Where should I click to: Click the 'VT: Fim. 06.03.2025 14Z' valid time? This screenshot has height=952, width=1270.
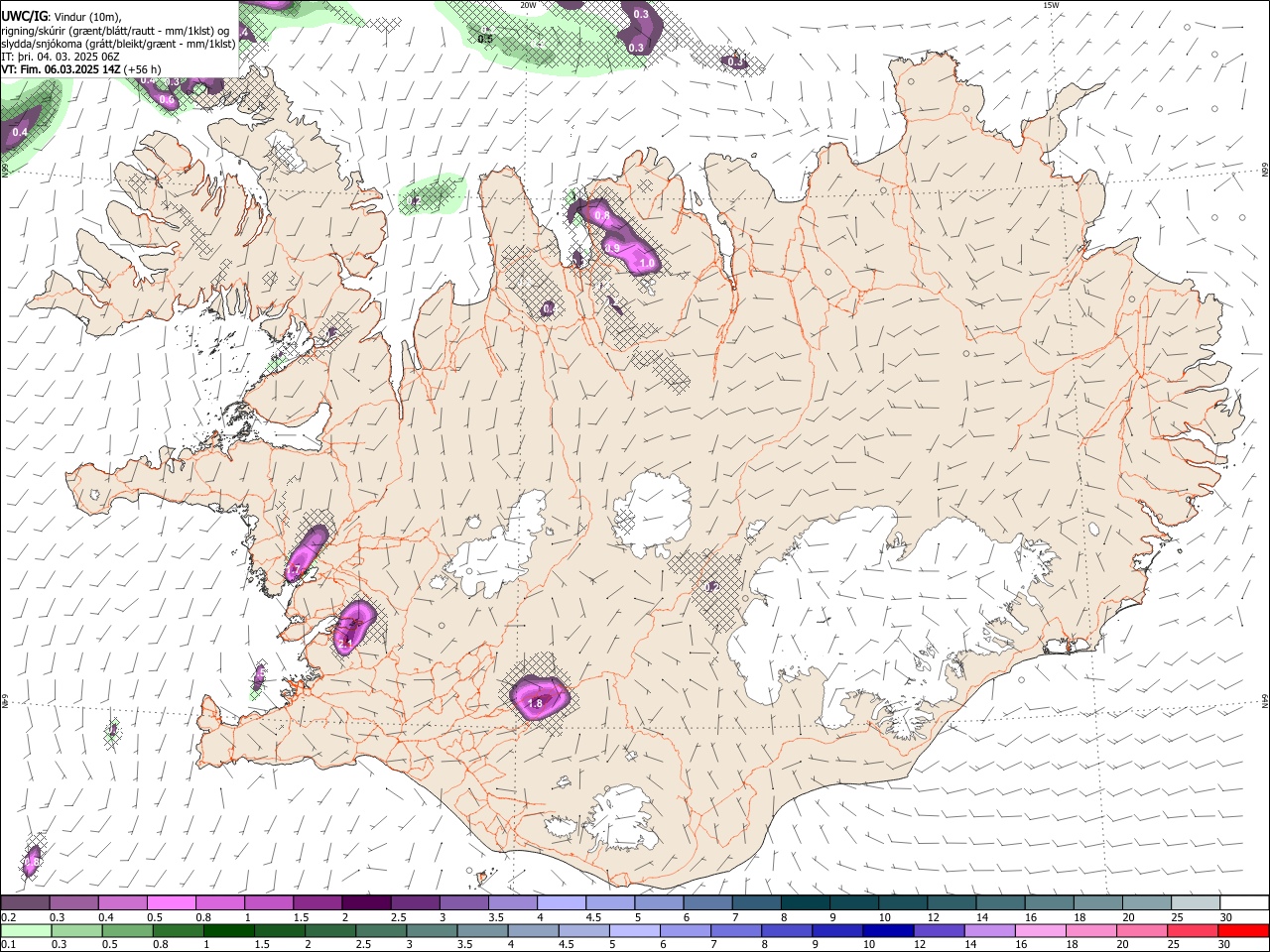(61, 69)
